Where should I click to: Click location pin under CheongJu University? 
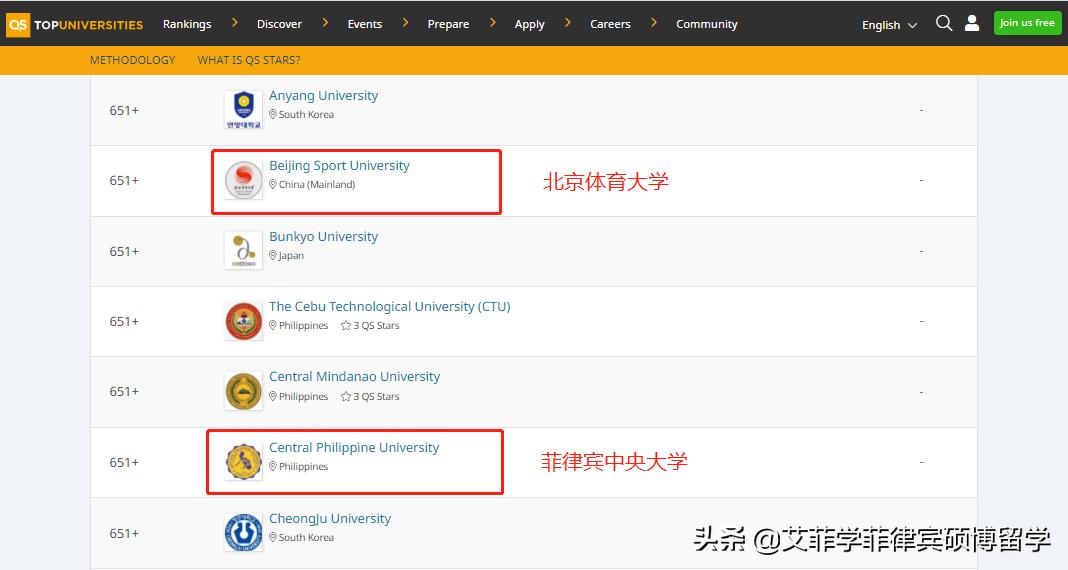[x=273, y=537]
